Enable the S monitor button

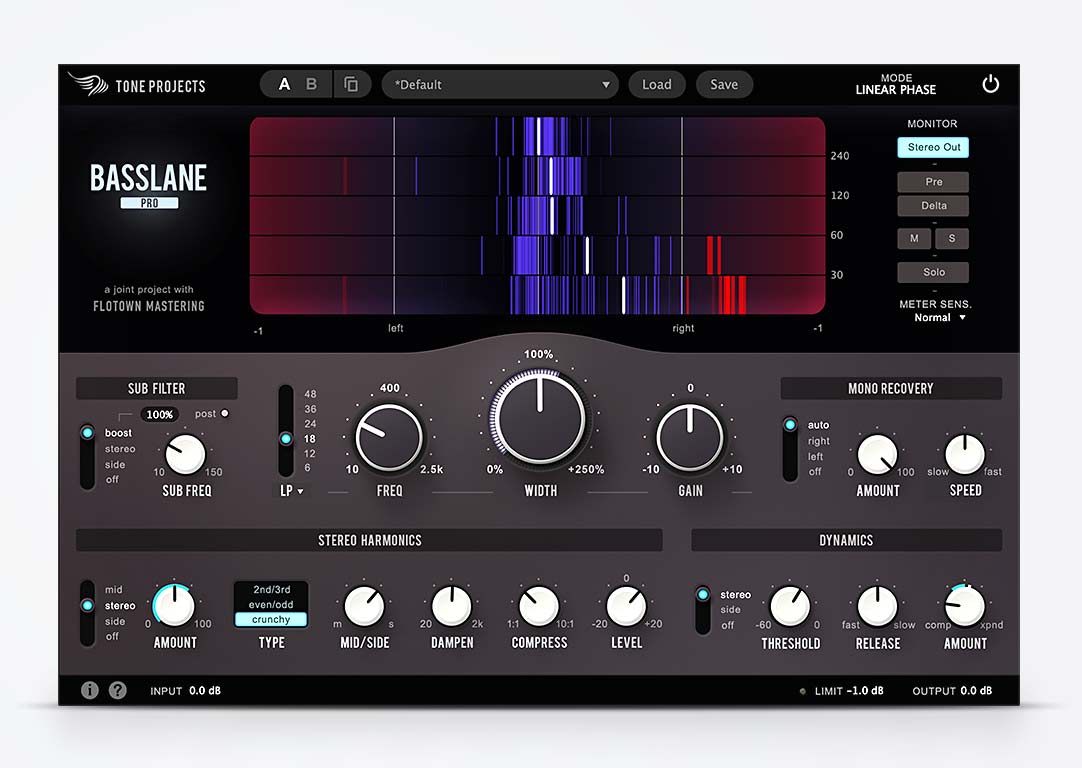click(951, 238)
